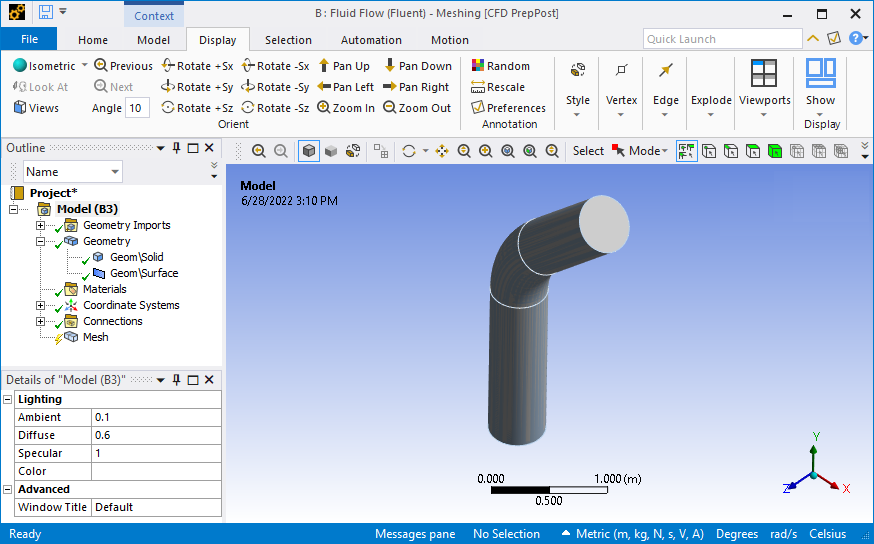Click Zoom In in the Orient group
The image size is (874, 544).
(x=346, y=108)
